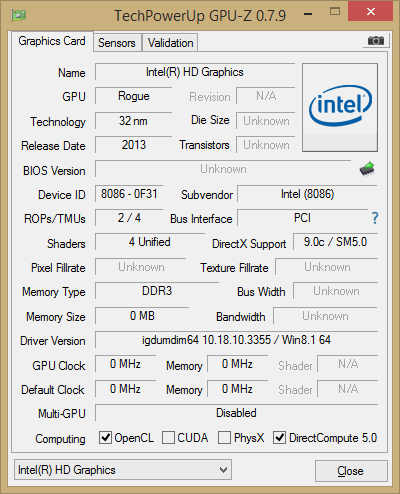
Task: Click the ROPs/TMUs value 2 / 4
Action: [x=129, y=218]
